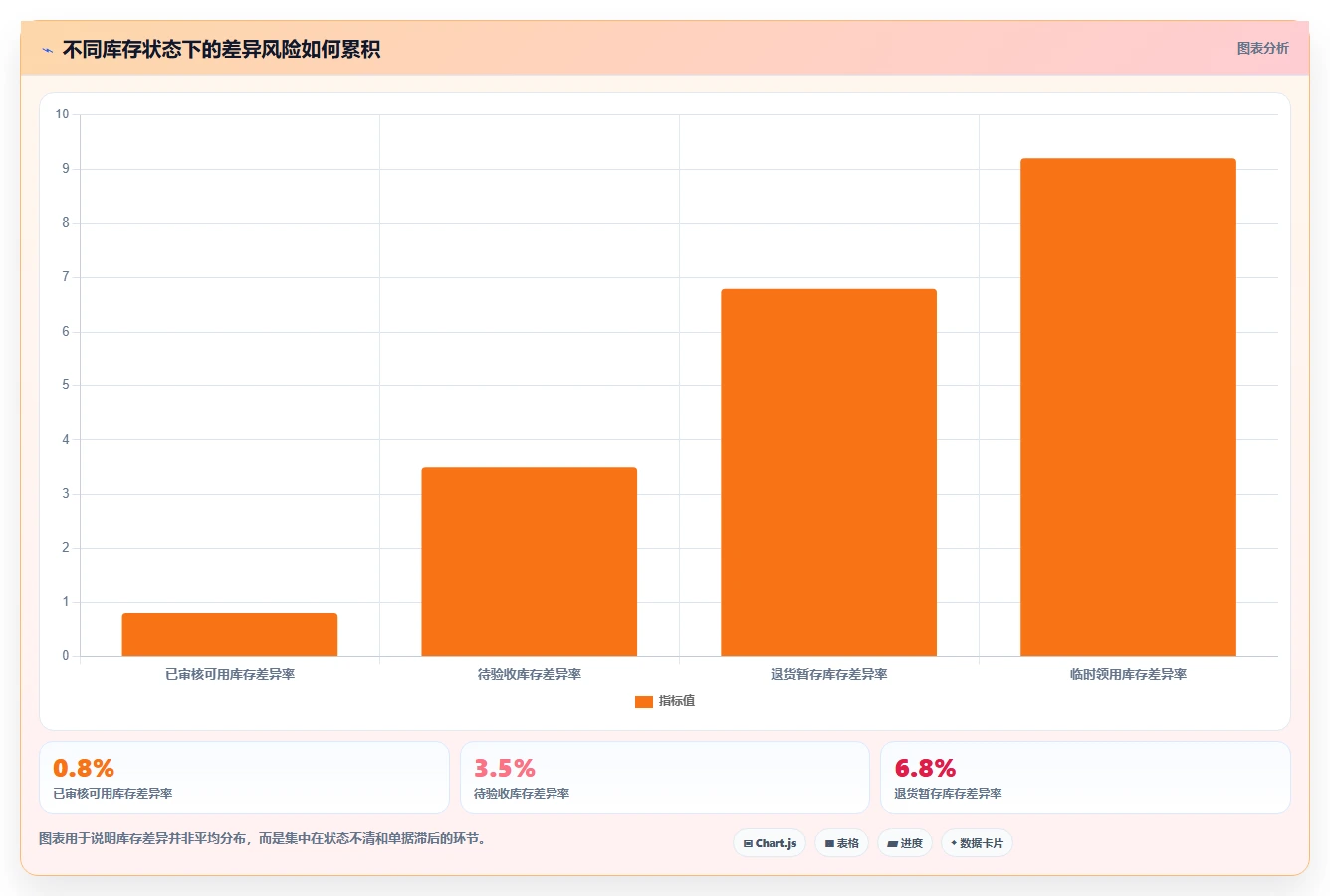
Task: Select the 进度 tag
Action: click(x=905, y=843)
